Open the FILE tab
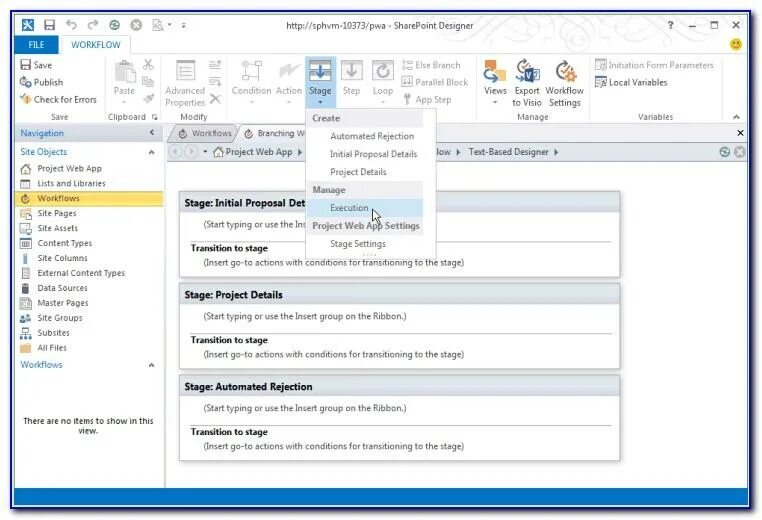 click(36, 45)
